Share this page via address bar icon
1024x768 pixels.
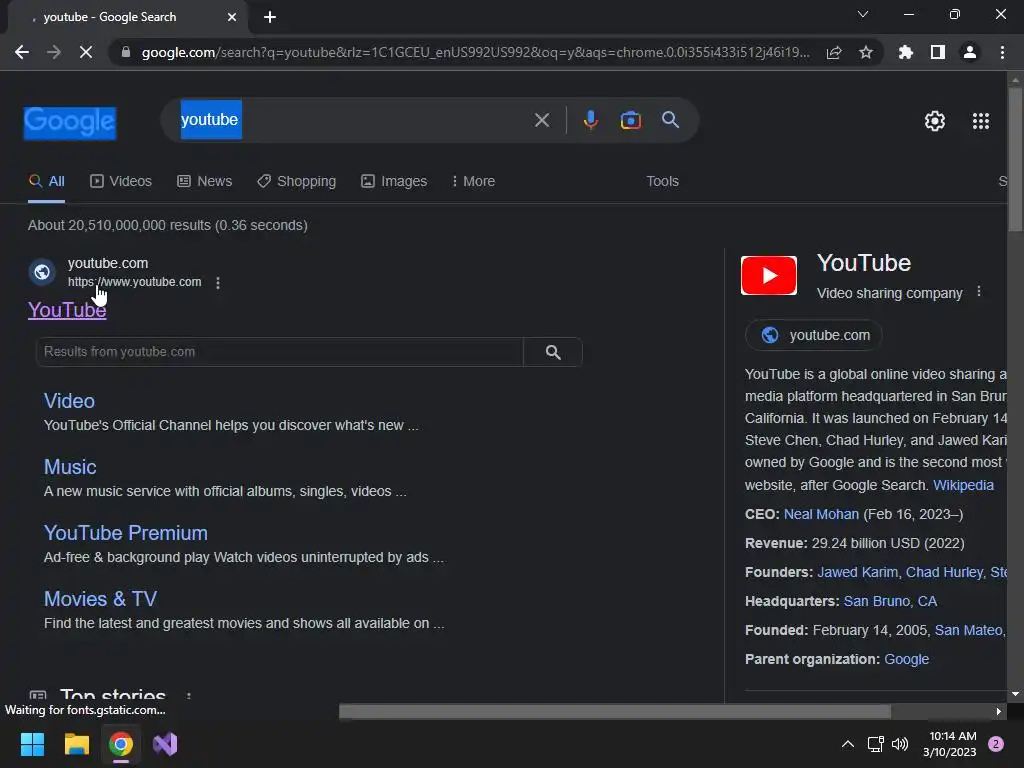834,52
